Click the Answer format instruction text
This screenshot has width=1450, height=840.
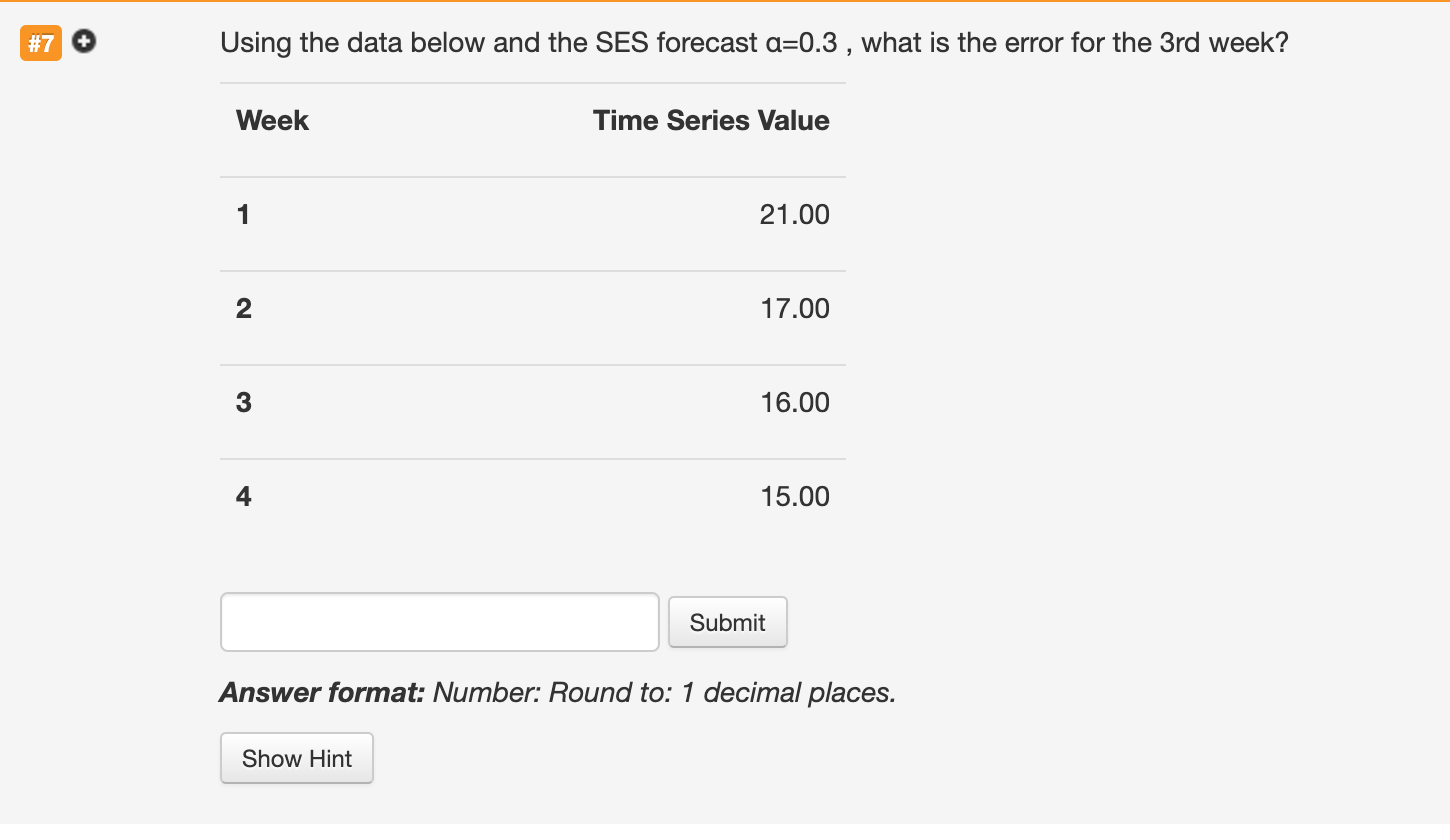tap(557, 692)
